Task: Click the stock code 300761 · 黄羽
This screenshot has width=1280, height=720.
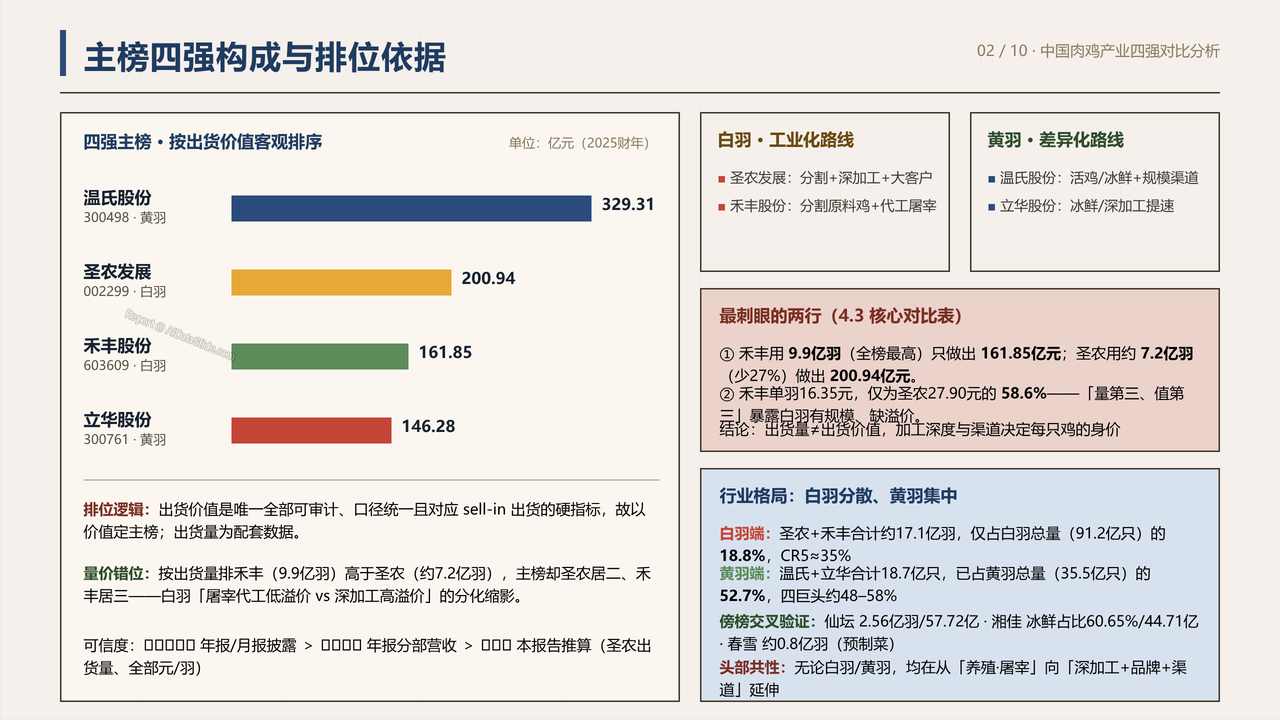Action: pyautogui.click(x=125, y=439)
